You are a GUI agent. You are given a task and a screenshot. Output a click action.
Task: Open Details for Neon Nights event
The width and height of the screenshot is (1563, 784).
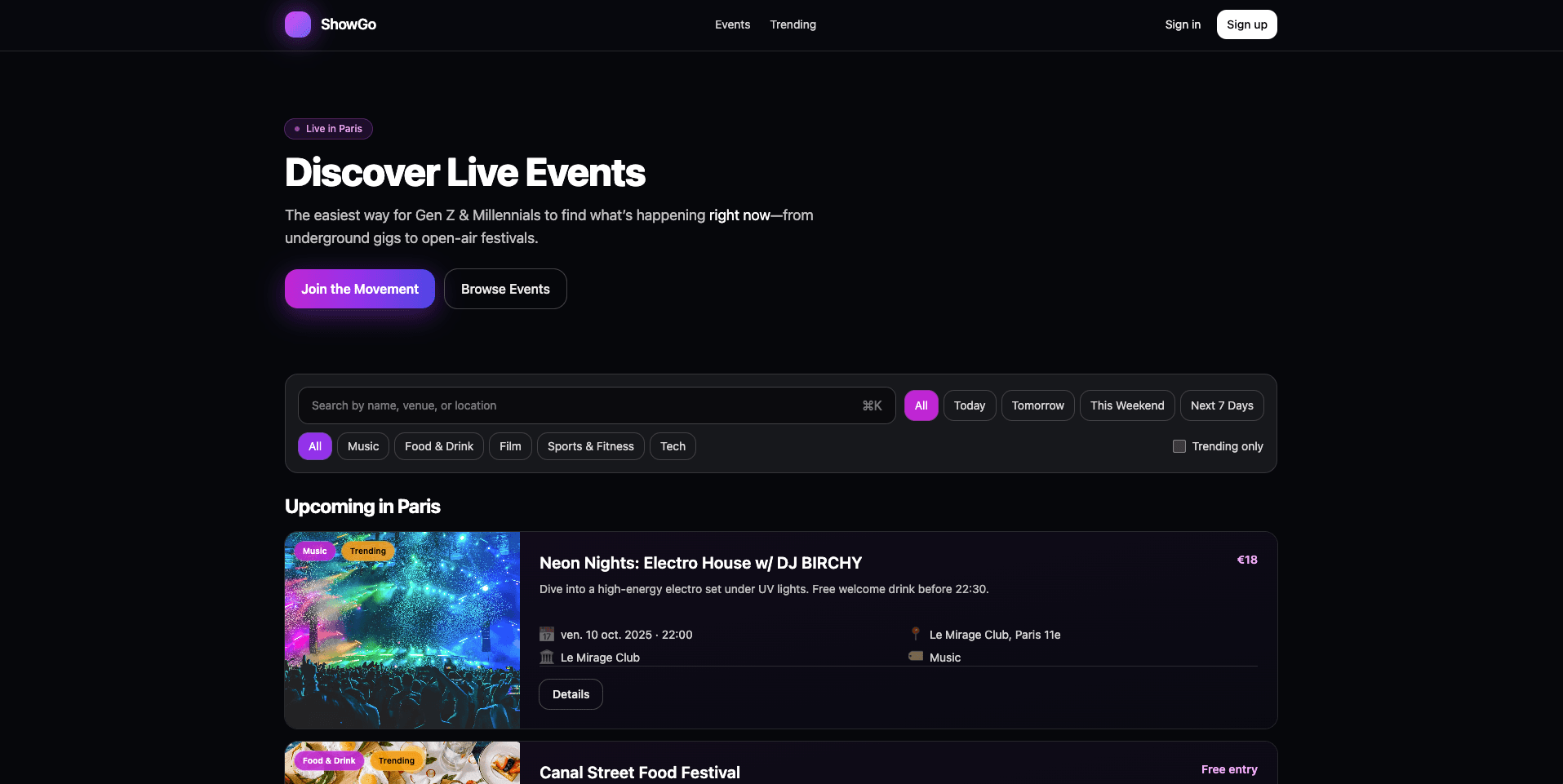click(571, 694)
